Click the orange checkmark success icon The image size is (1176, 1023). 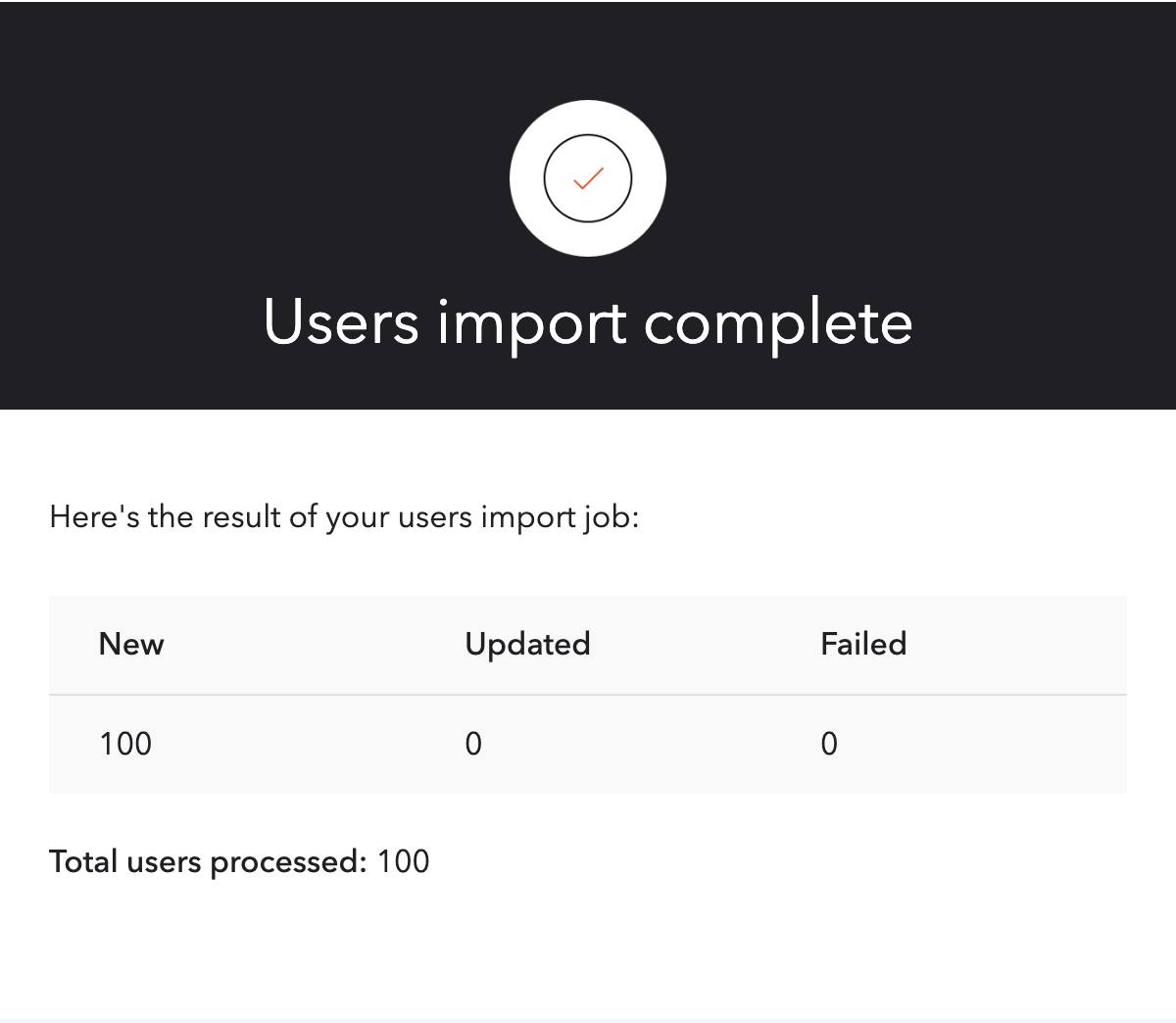(x=588, y=178)
